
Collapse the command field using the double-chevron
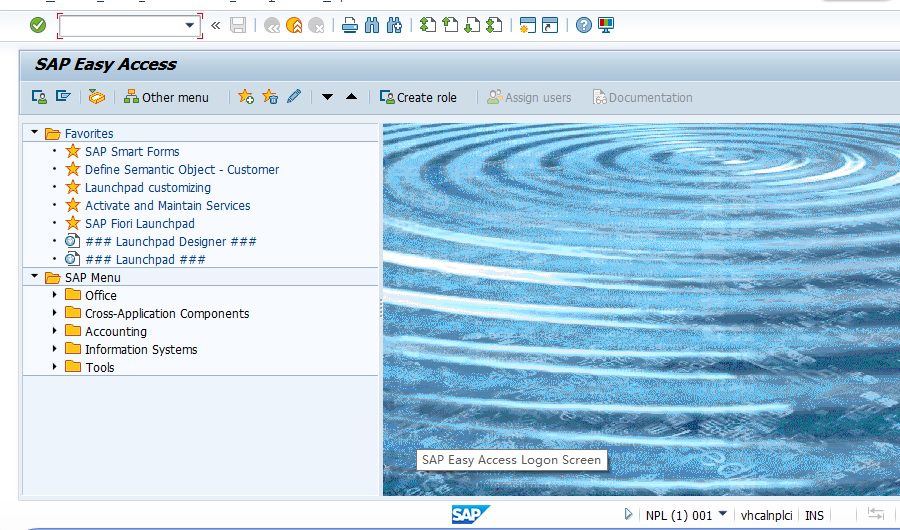tap(216, 25)
